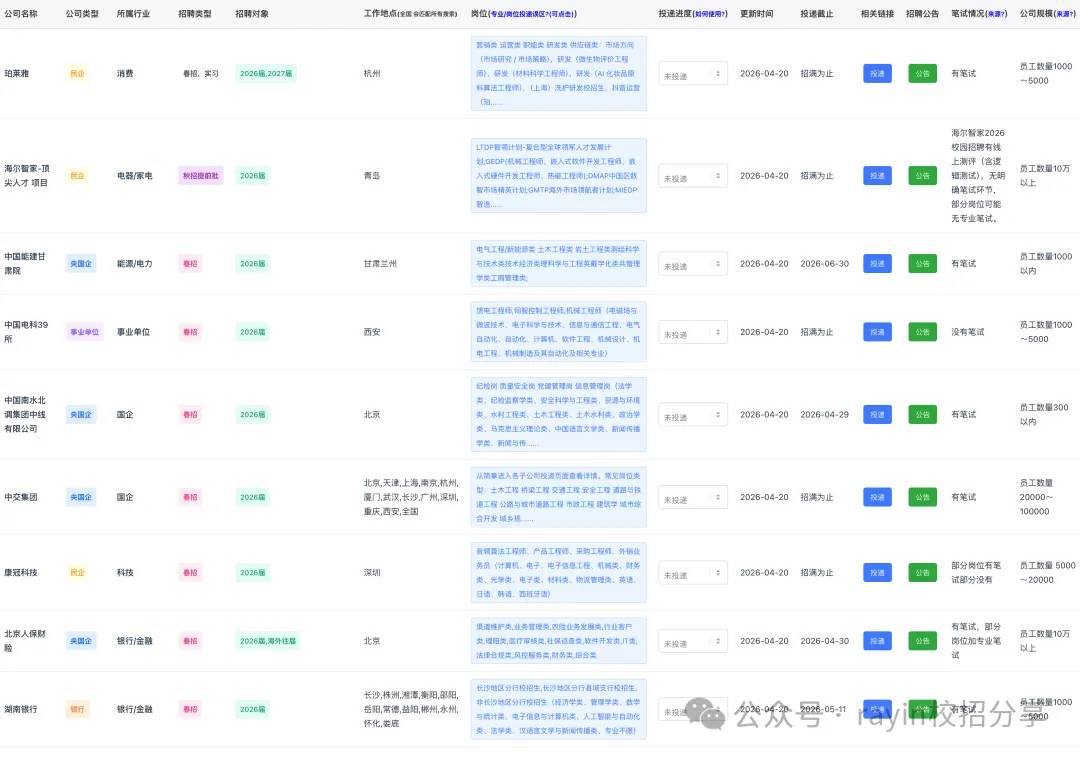Select deadline 2026-04-30 for 北京人保财险
Screen dimensions: 1080x757
click(x=824, y=641)
